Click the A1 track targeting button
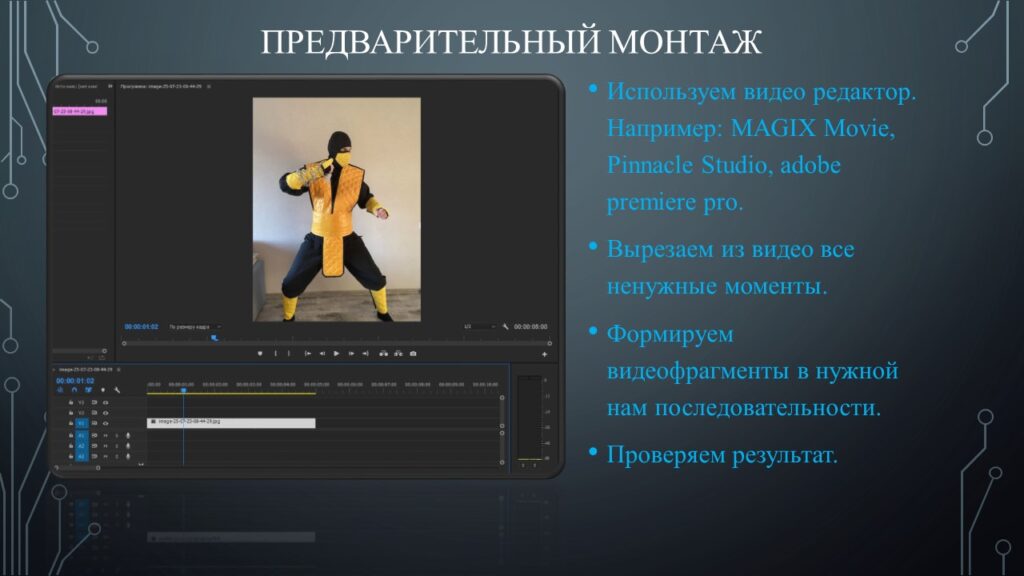1024x576 pixels. click(82, 435)
